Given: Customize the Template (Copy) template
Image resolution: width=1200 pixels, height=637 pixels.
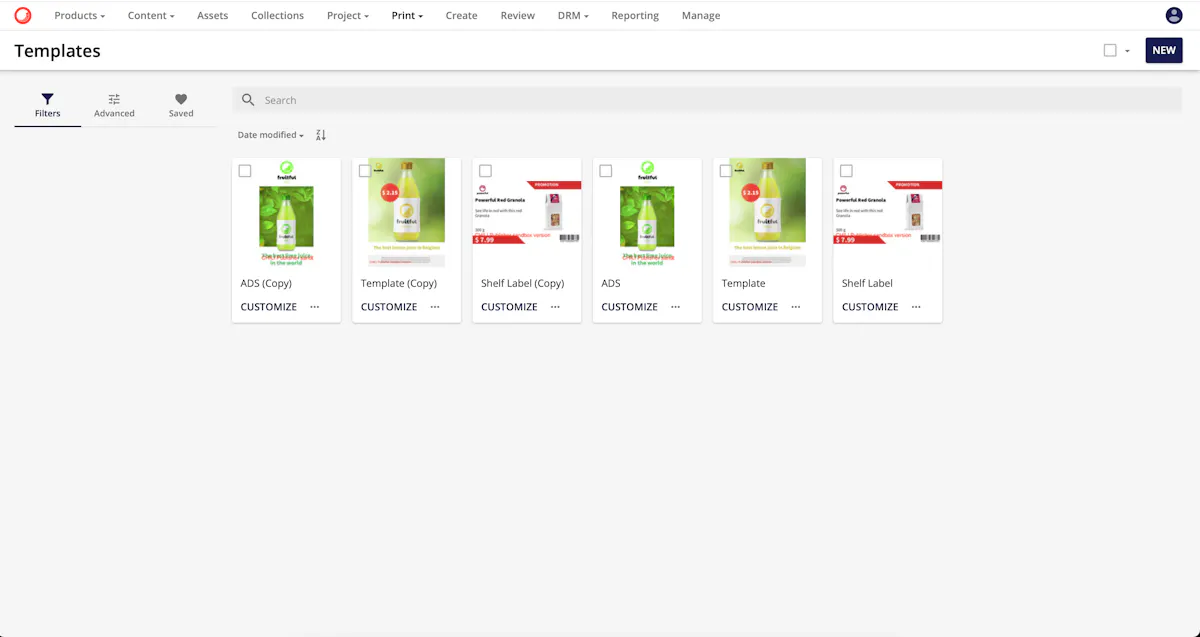Looking at the screenshot, I should click(x=389, y=307).
